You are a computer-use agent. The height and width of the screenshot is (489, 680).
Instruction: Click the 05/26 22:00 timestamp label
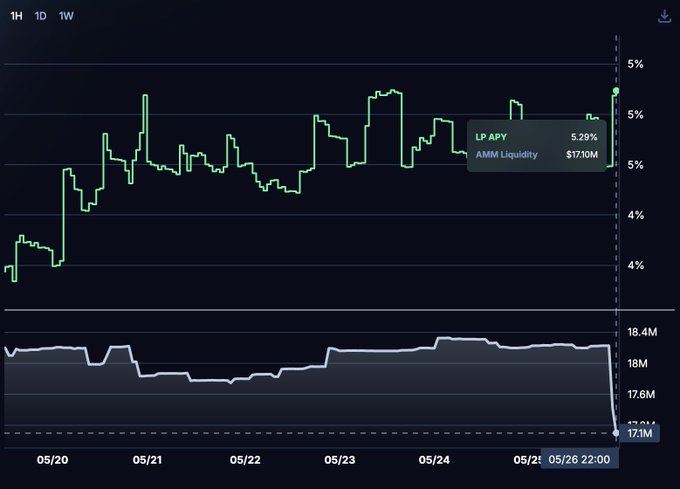(x=579, y=460)
